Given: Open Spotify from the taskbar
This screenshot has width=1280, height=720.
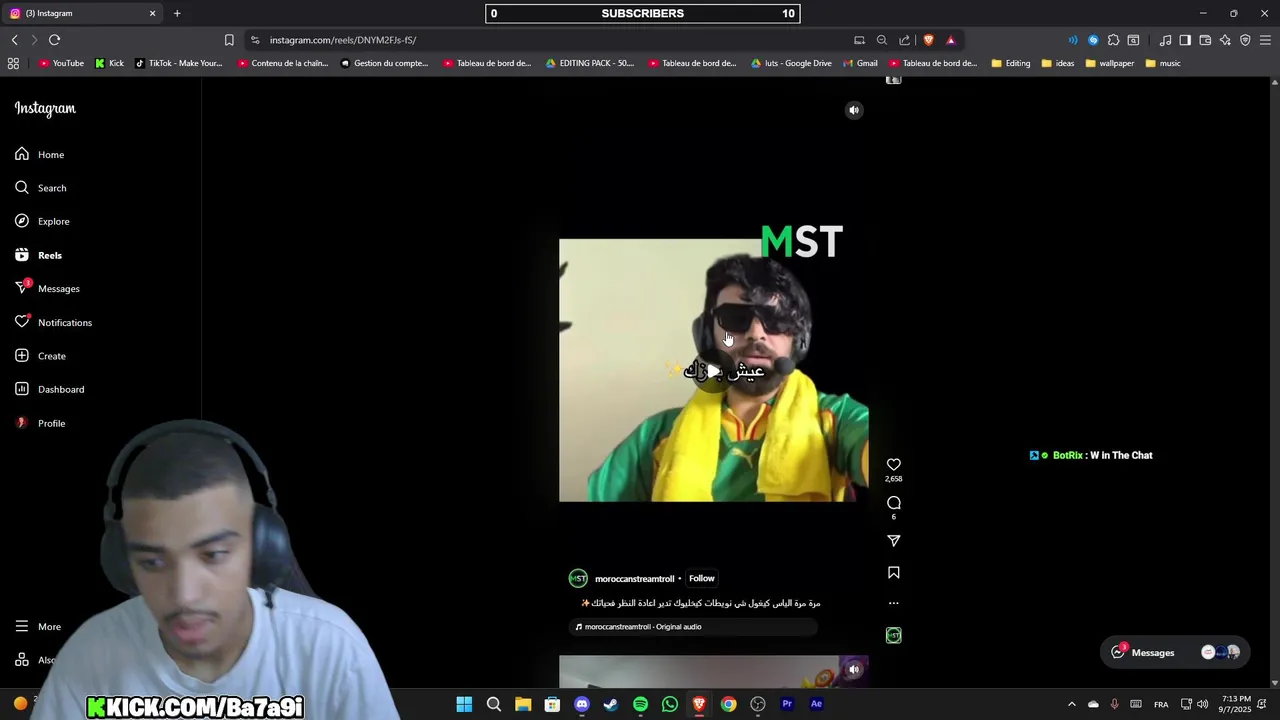Looking at the screenshot, I should pyautogui.click(x=640, y=704).
